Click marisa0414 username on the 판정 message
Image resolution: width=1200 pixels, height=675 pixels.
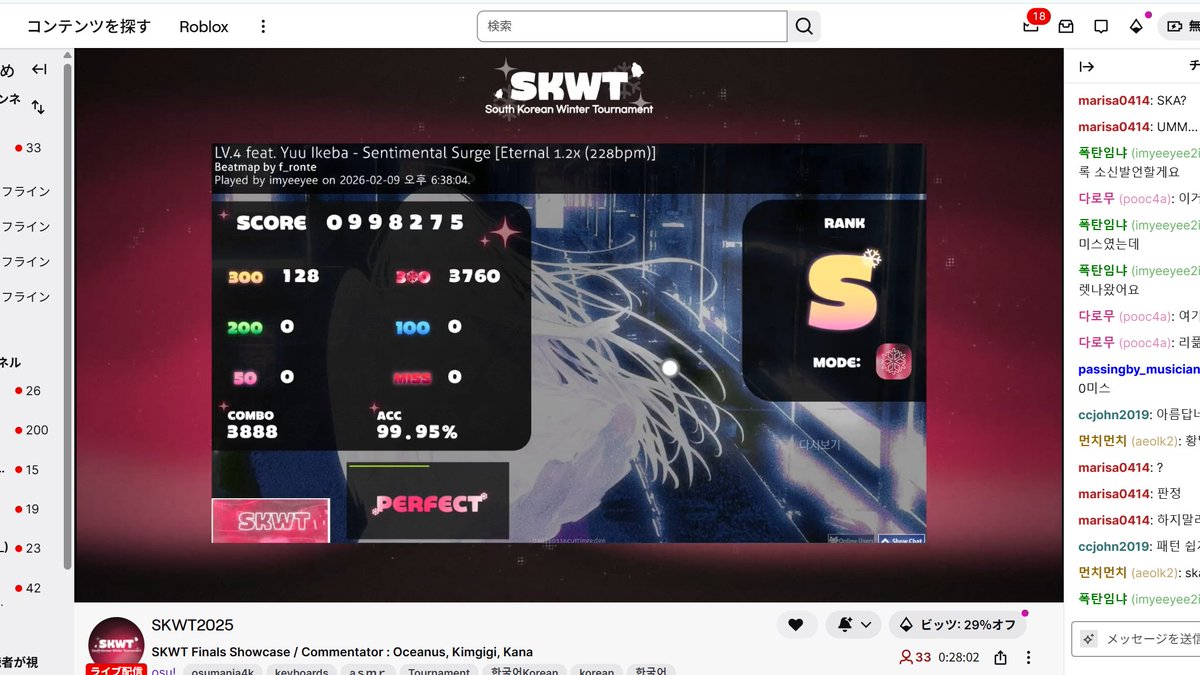[1114, 494]
